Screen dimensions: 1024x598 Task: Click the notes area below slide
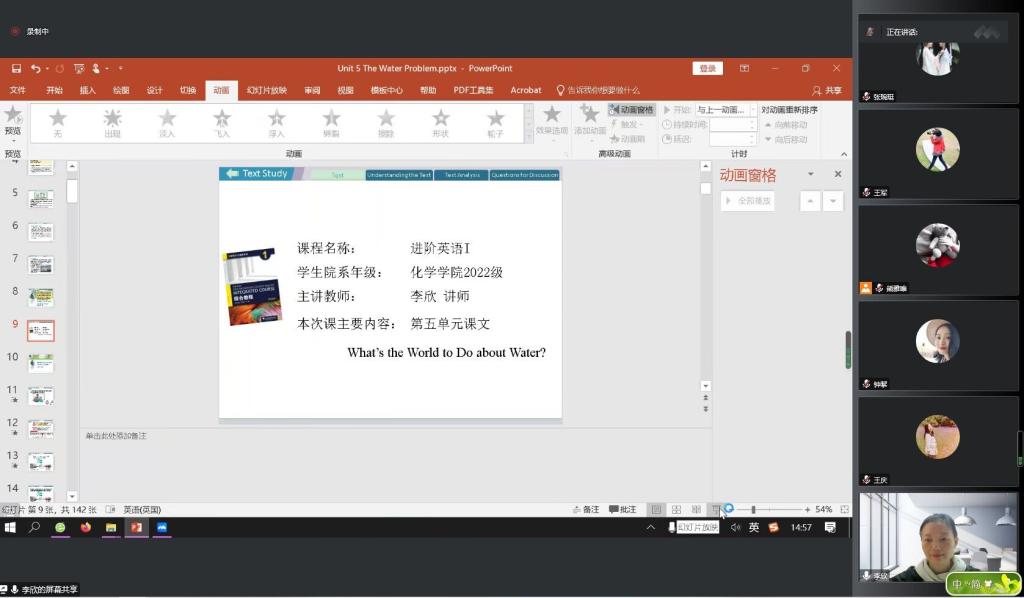[x=395, y=465]
